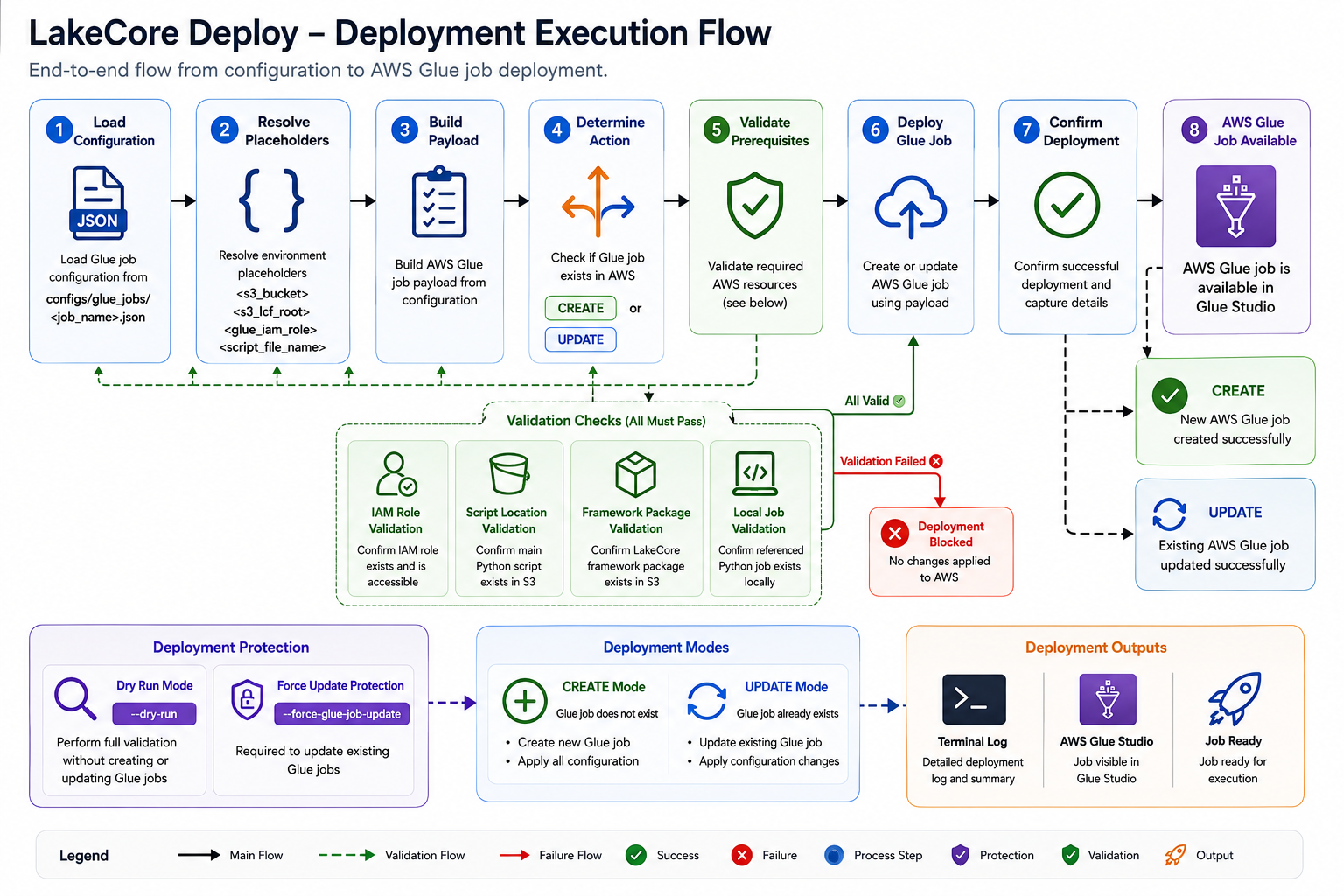
Task: Click the purple Glue funnel icon in step 8
Action: pos(1235,206)
